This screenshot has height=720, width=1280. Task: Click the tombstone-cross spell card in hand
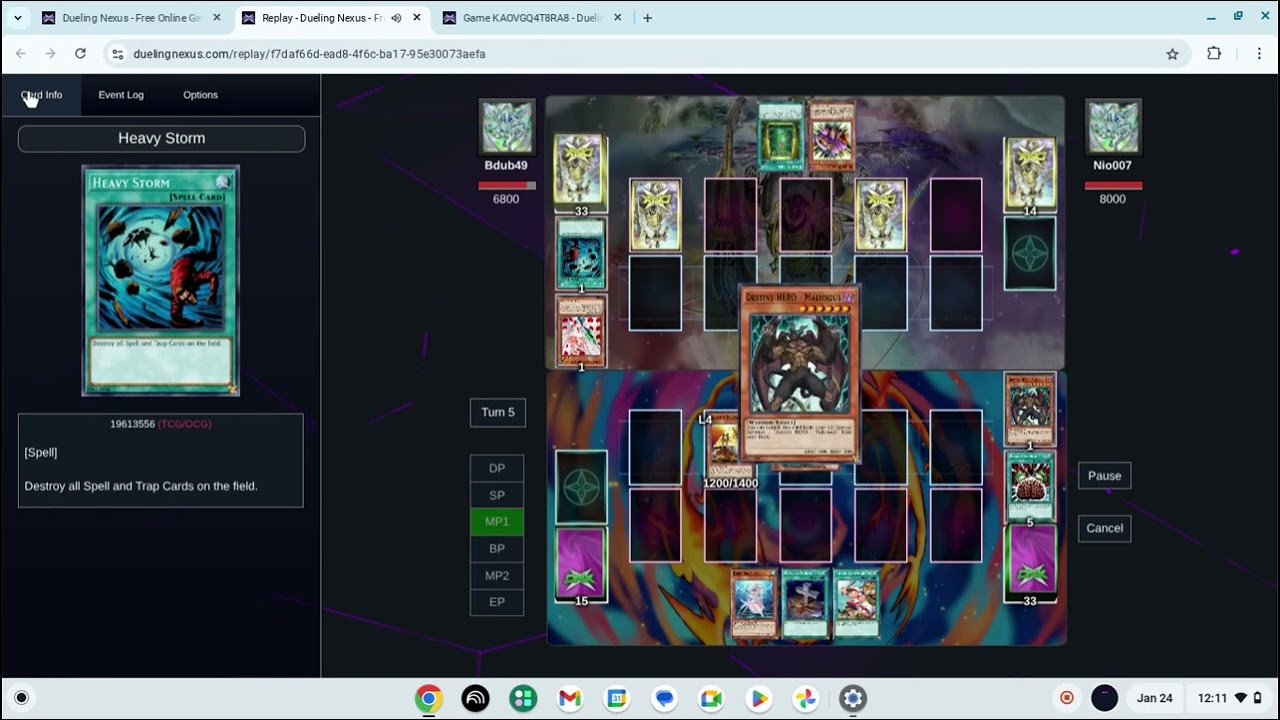pyautogui.click(x=805, y=603)
